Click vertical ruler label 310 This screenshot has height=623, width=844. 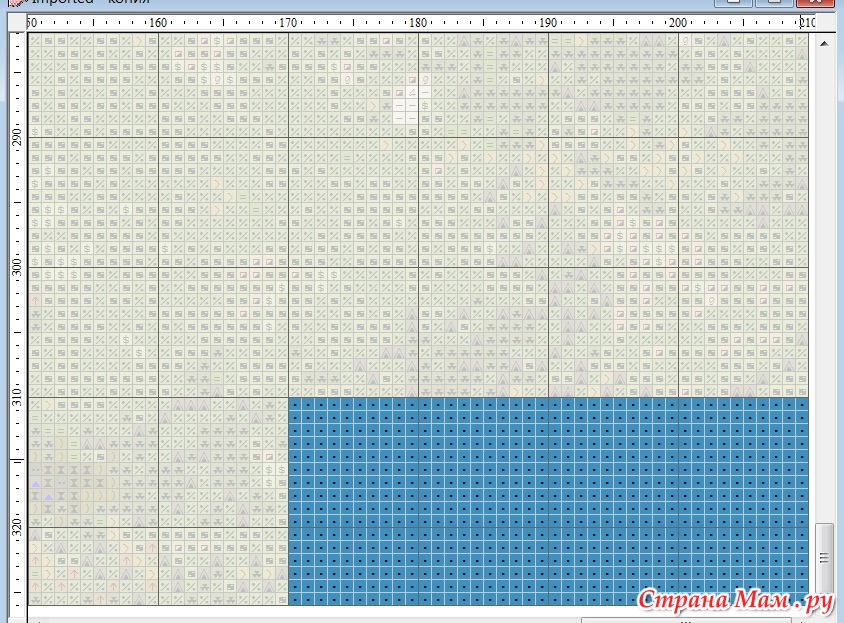(x=17, y=397)
